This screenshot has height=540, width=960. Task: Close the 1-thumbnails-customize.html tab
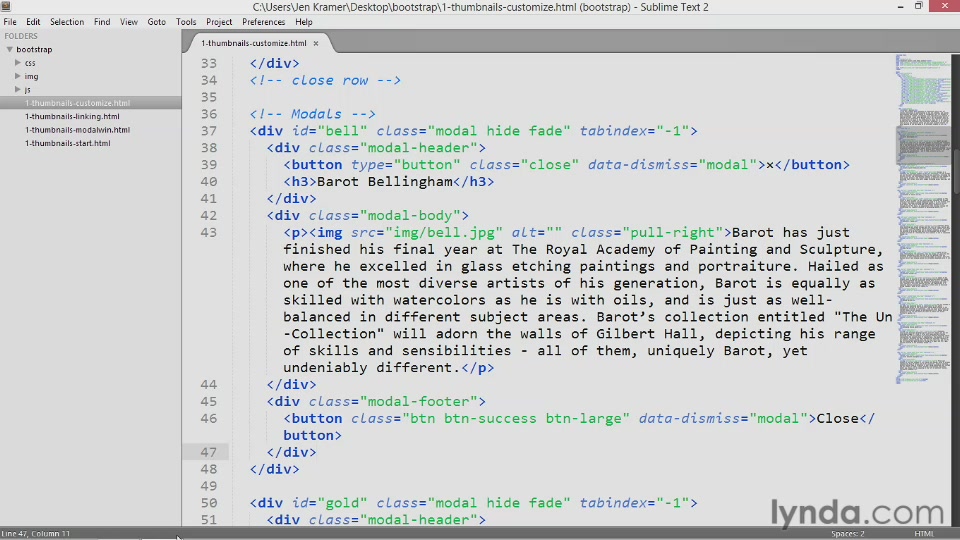coord(316,43)
